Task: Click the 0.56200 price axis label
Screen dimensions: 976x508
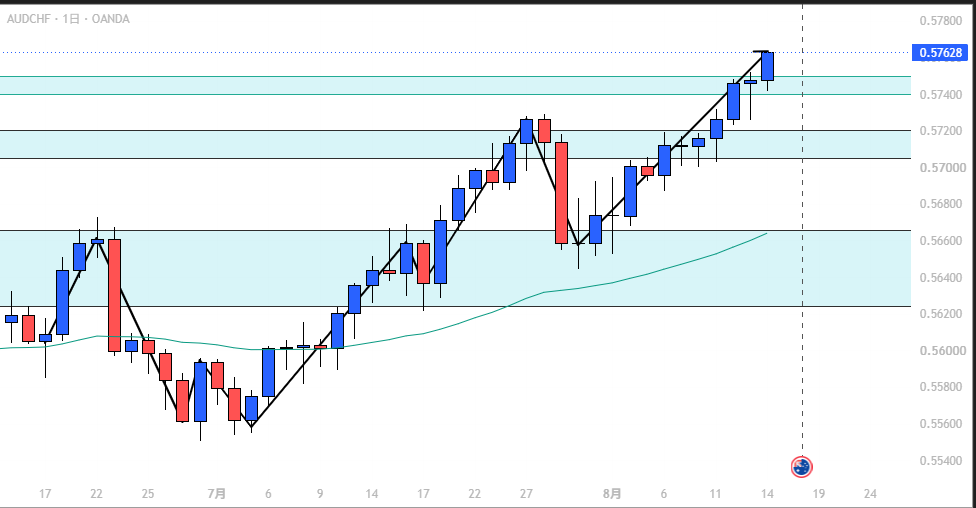Action: (941, 314)
